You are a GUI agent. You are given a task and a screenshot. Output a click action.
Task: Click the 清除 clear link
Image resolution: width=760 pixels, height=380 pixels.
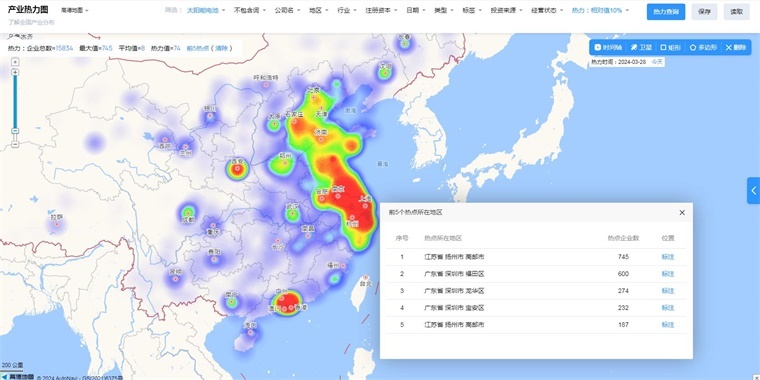221,48
